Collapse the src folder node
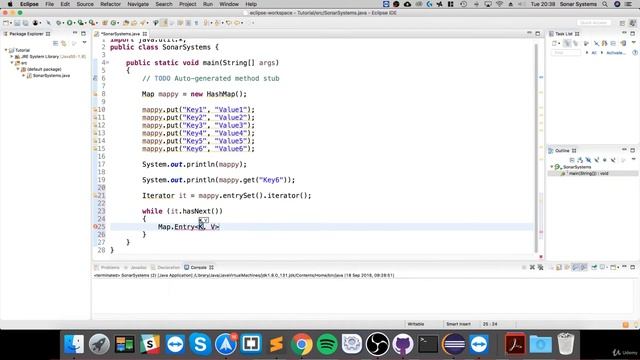Viewport: 640px width, 360px height. (12, 63)
